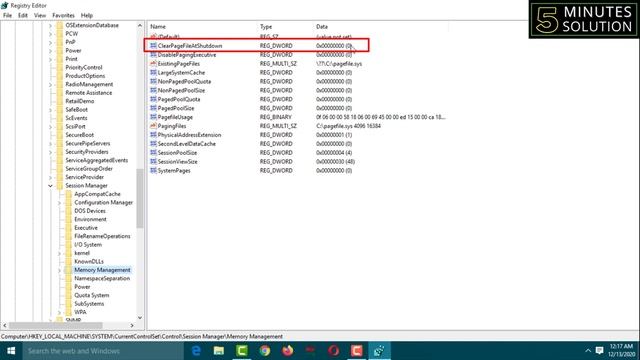Expand the Configuration Manager node
This screenshot has width=640, height=360.
pyautogui.click(x=60, y=203)
